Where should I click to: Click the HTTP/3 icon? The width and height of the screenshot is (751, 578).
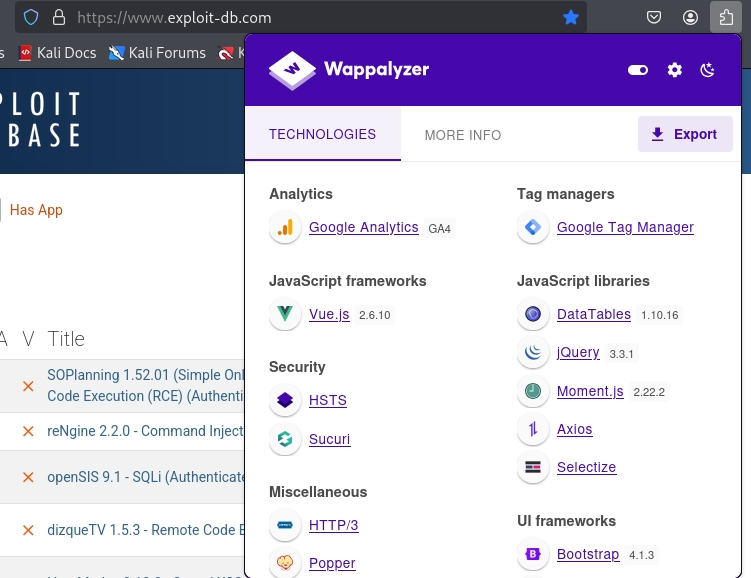[285, 525]
